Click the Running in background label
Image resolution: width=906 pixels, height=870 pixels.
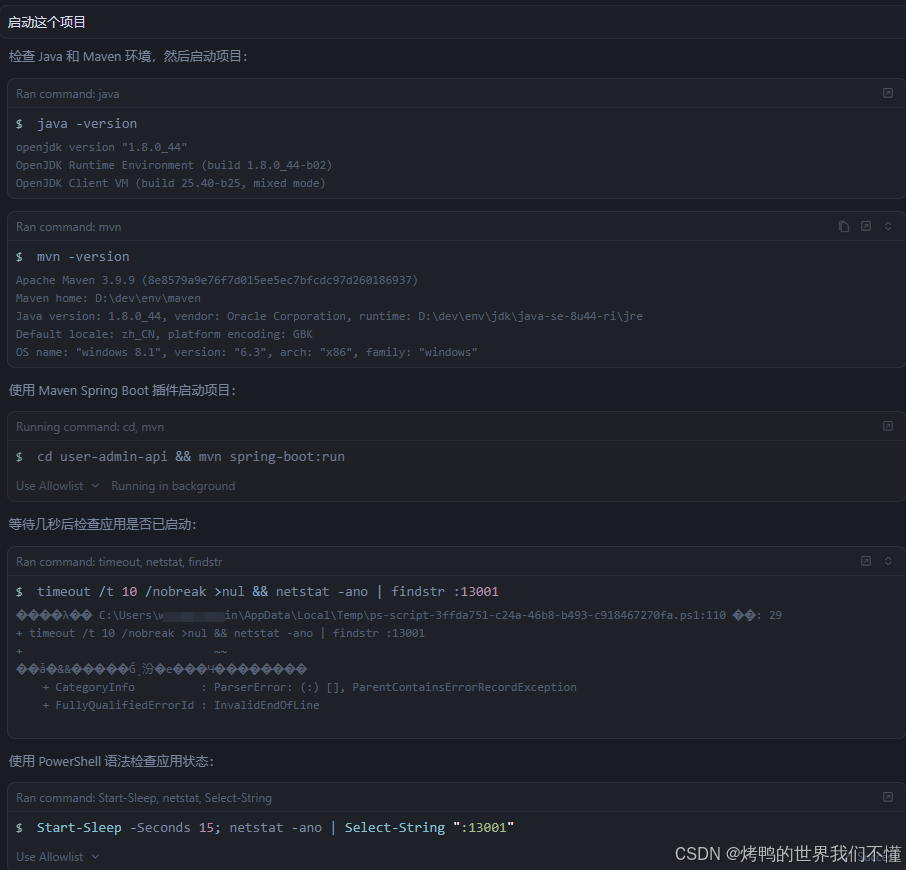coord(173,486)
